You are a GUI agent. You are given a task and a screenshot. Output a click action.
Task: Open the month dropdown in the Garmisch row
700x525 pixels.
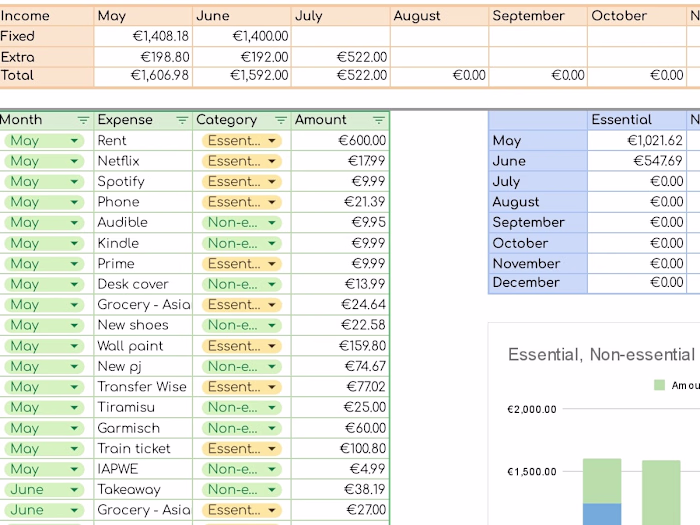[x=74, y=428]
